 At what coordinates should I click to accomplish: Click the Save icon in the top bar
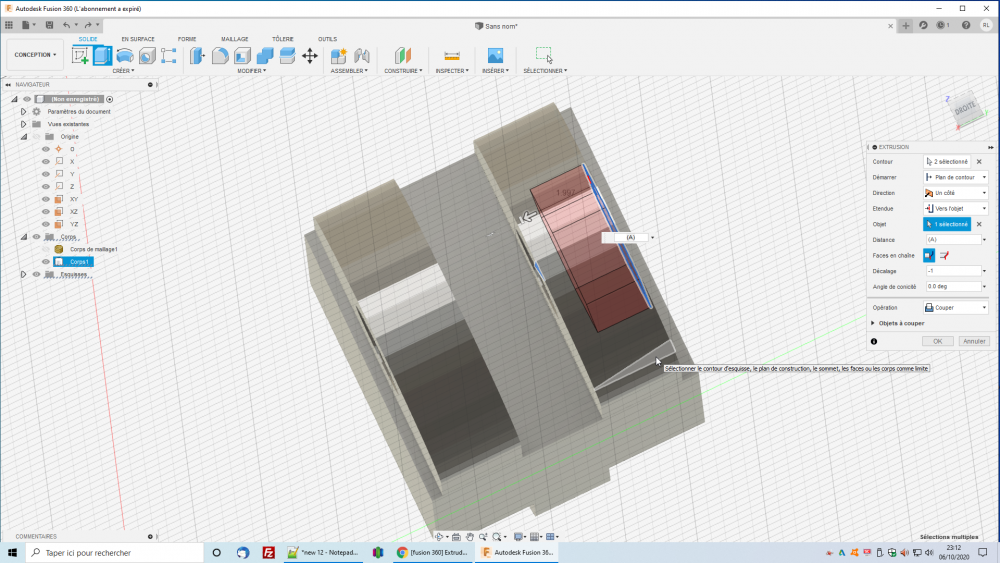[x=49, y=25]
